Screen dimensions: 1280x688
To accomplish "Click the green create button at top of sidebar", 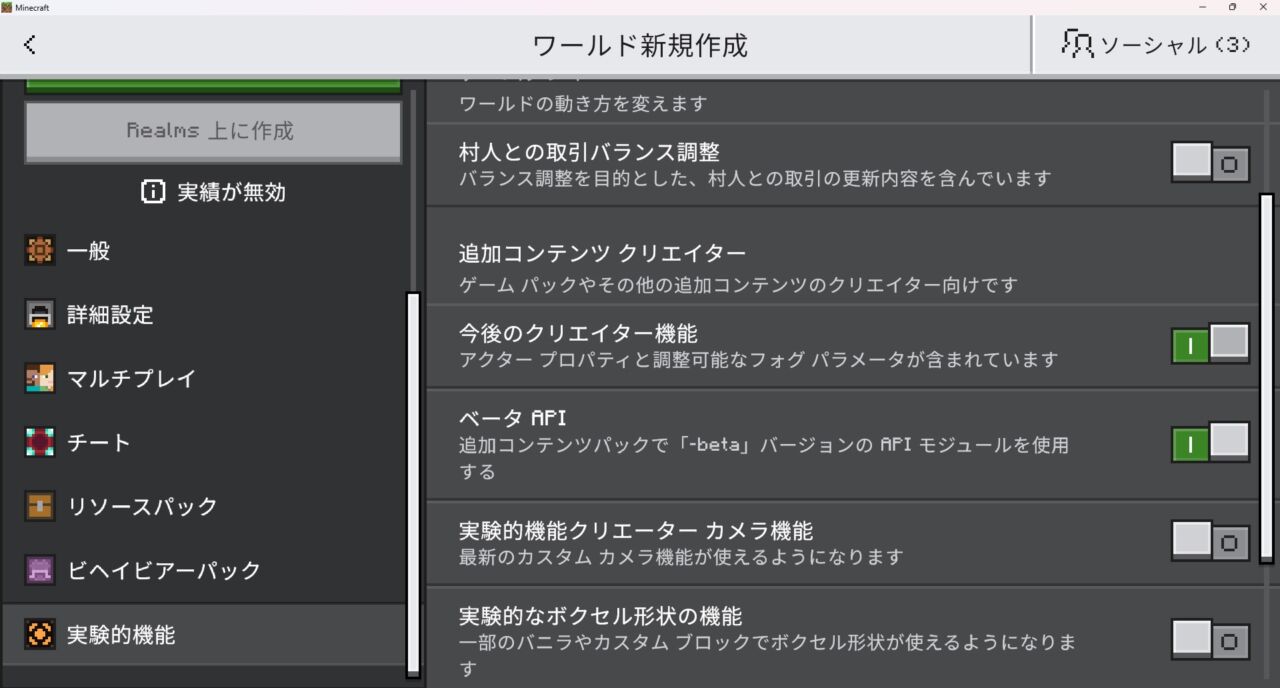I will coord(213,86).
